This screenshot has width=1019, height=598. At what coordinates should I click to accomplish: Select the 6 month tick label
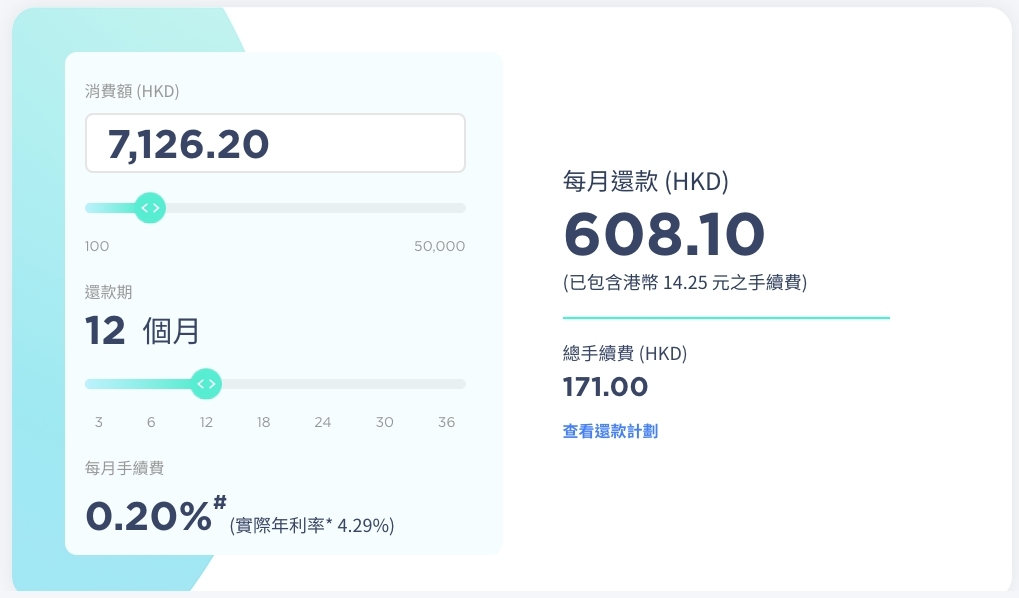coord(151,422)
